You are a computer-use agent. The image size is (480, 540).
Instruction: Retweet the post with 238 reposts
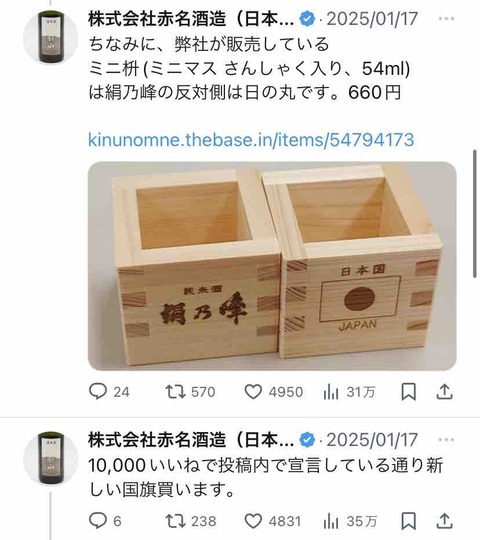coord(191,521)
